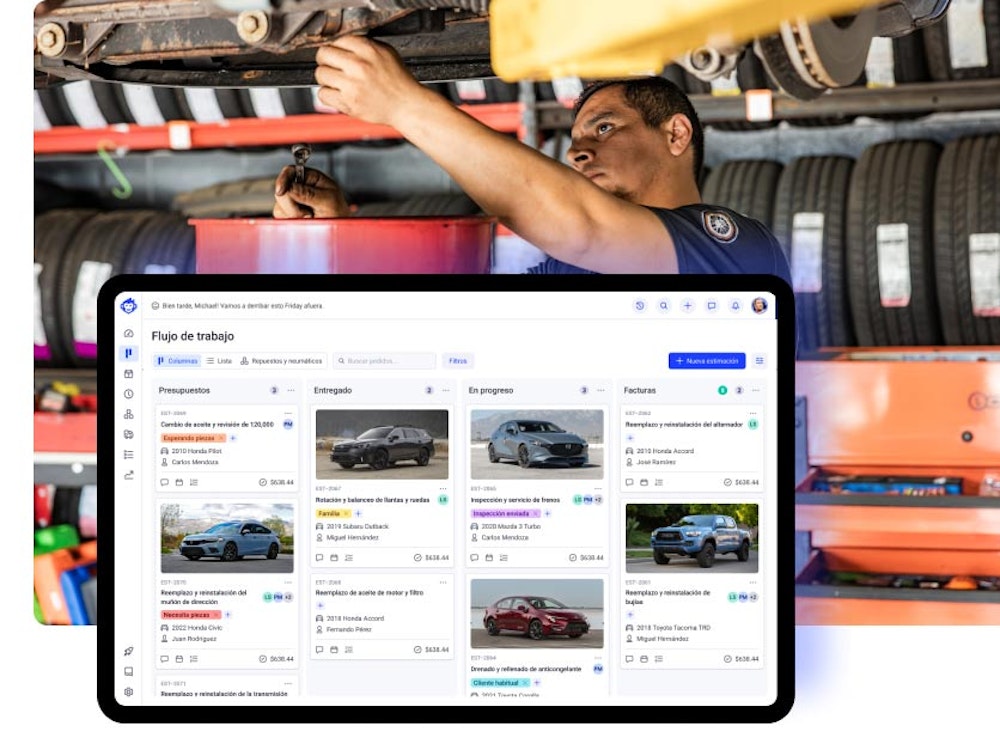This screenshot has width=1000, height=756.
Task: Open the comment icon on the Subaru Outback card
Action: (319, 556)
